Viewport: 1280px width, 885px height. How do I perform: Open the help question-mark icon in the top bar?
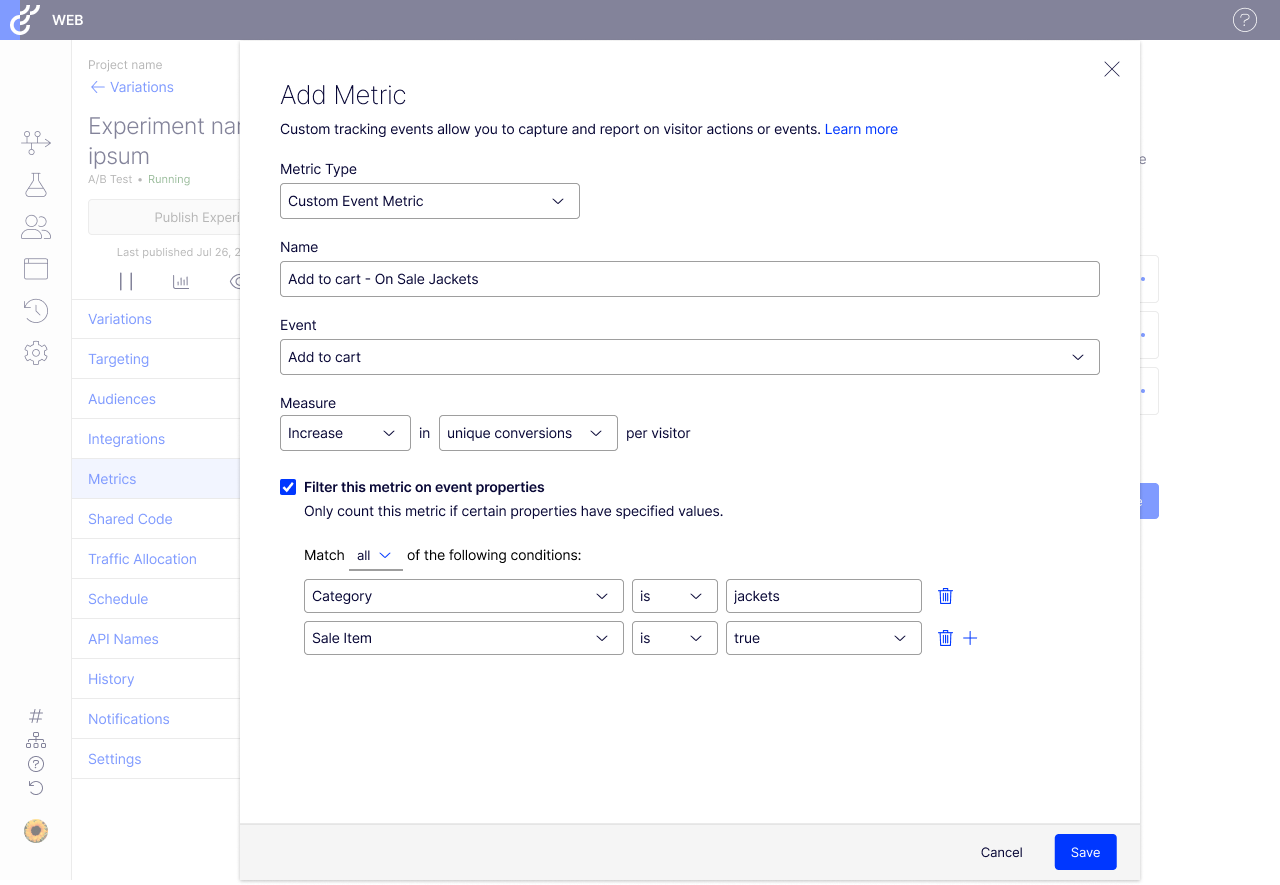click(1244, 19)
